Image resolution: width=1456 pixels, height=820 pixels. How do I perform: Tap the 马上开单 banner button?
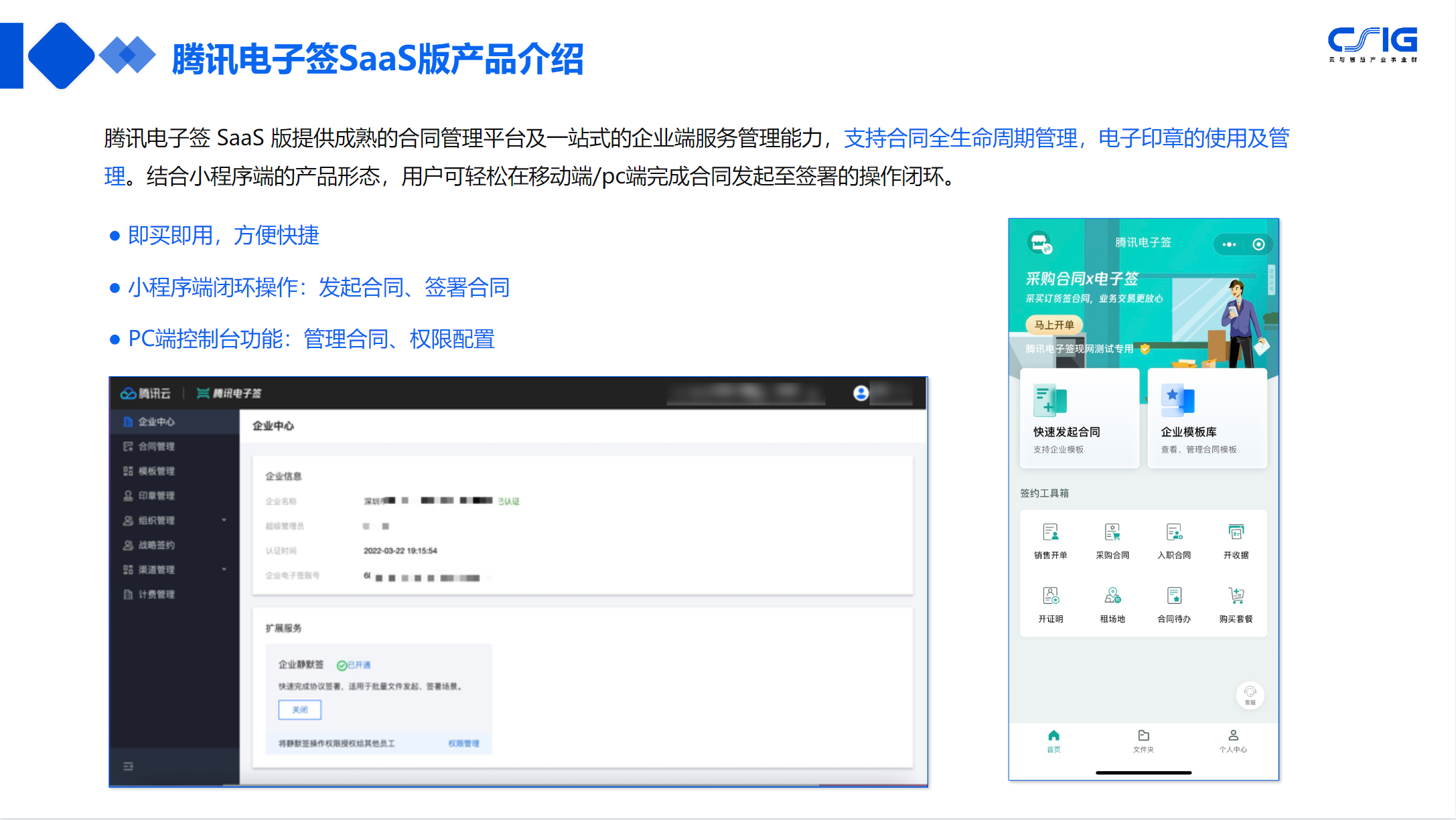[x=1054, y=325]
